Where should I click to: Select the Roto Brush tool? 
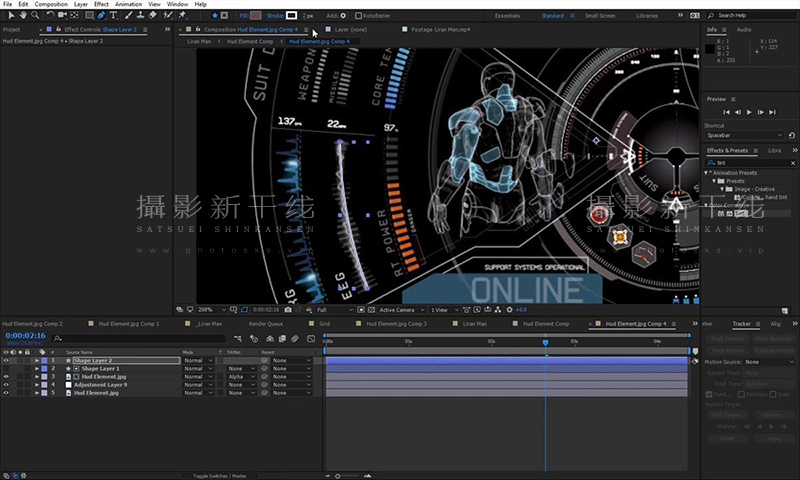coord(167,15)
